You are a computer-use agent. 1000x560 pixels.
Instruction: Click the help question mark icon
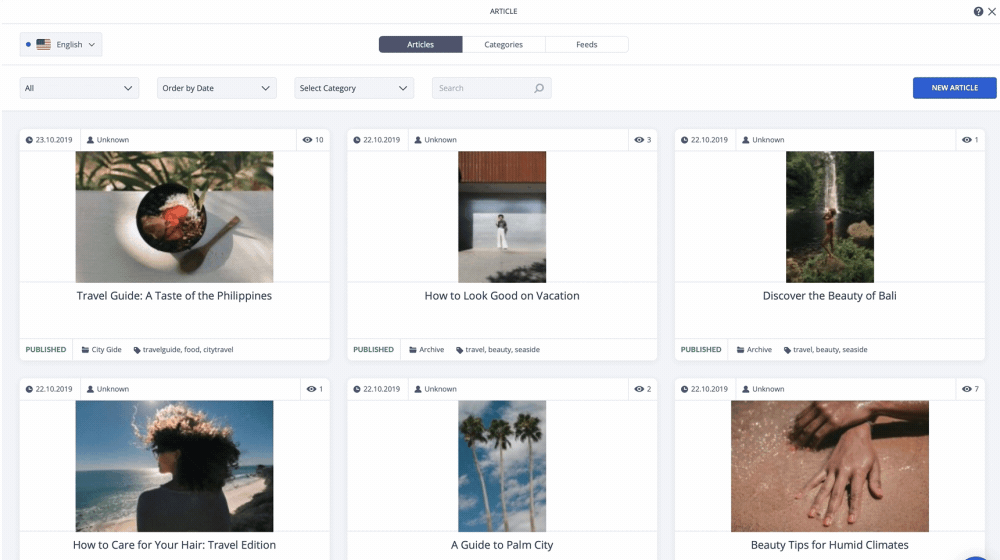[x=978, y=11]
